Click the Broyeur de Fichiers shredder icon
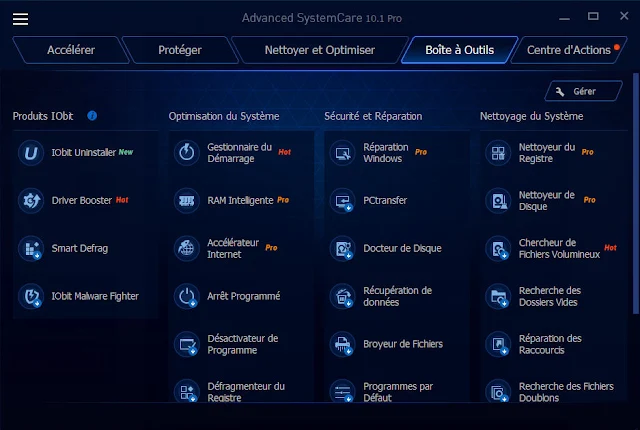Image resolution: width=640 pixels, height=430 pixels. pyautogui.click(x=343, y=344)
